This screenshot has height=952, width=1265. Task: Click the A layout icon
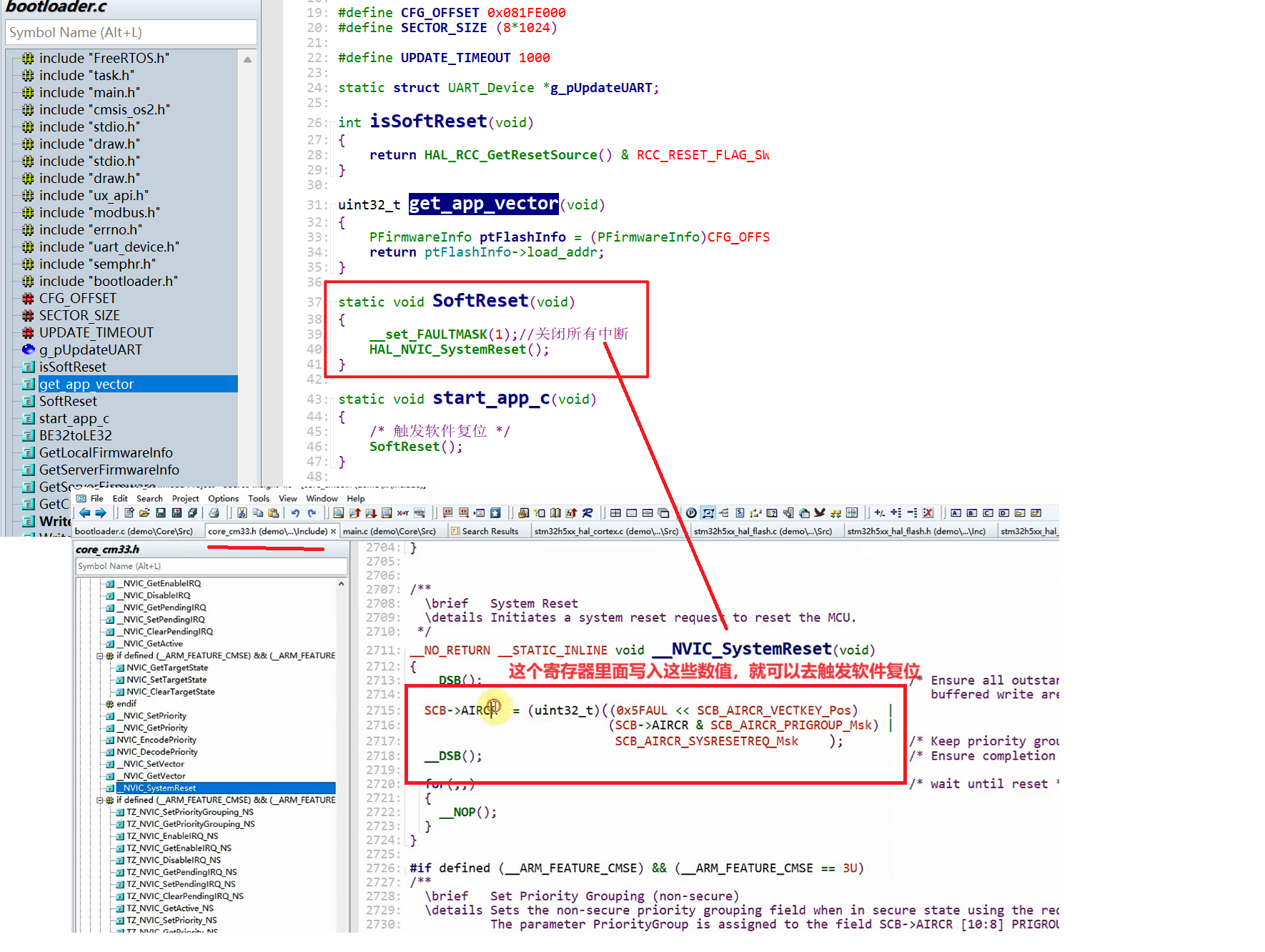(956, 512)
